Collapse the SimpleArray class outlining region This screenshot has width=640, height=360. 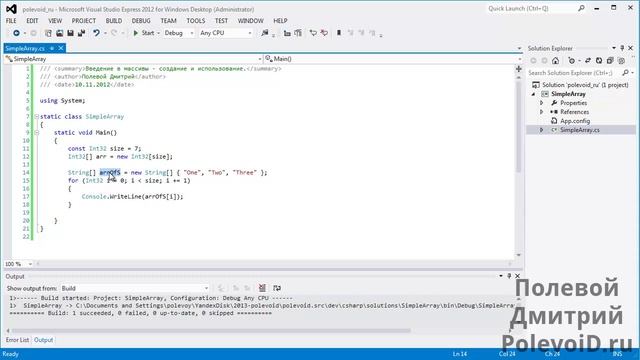36,117
